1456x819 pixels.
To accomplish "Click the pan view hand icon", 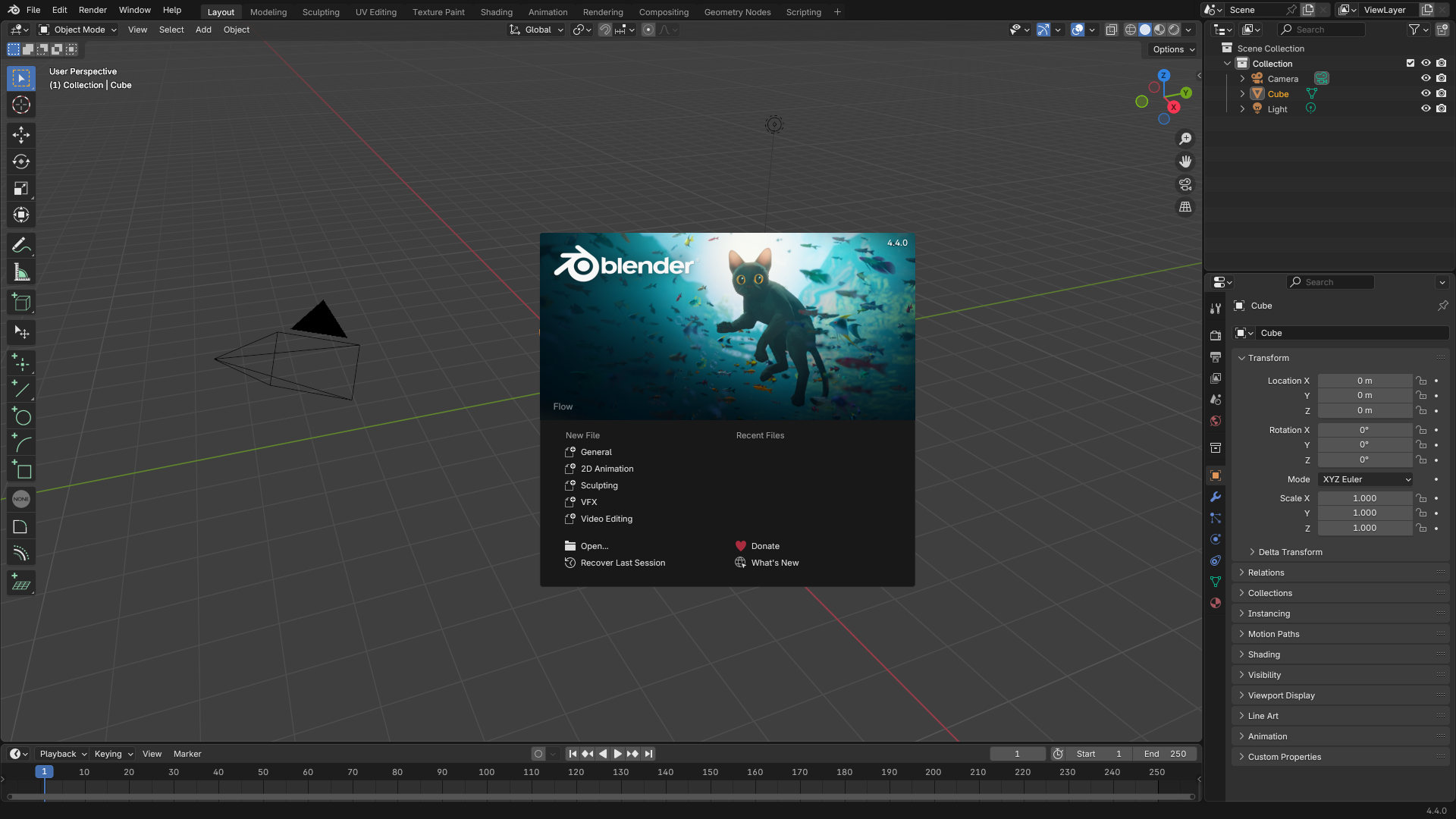I will pyautogui.click(x=1185, y=162).
